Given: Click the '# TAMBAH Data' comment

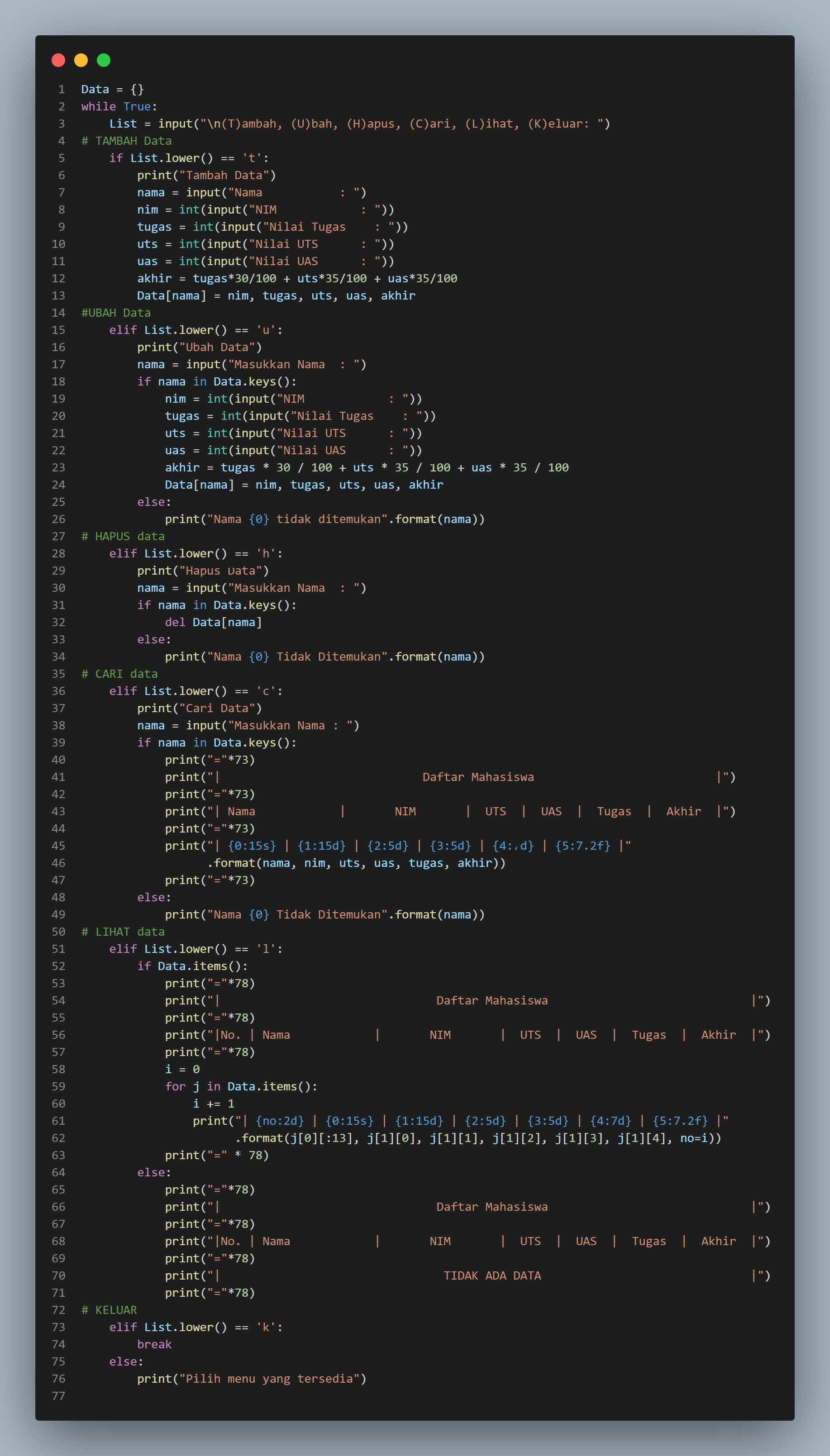Looking at the screenshot, I should click(x=126, y=141).
